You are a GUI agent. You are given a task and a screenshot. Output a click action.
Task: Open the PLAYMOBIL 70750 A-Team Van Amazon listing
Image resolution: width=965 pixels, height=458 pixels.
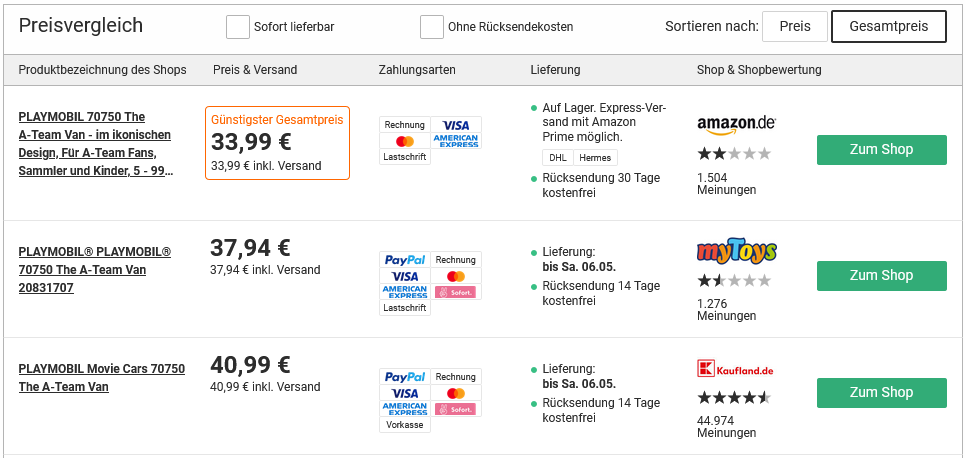pyautogui.click(x=96, y=144)
